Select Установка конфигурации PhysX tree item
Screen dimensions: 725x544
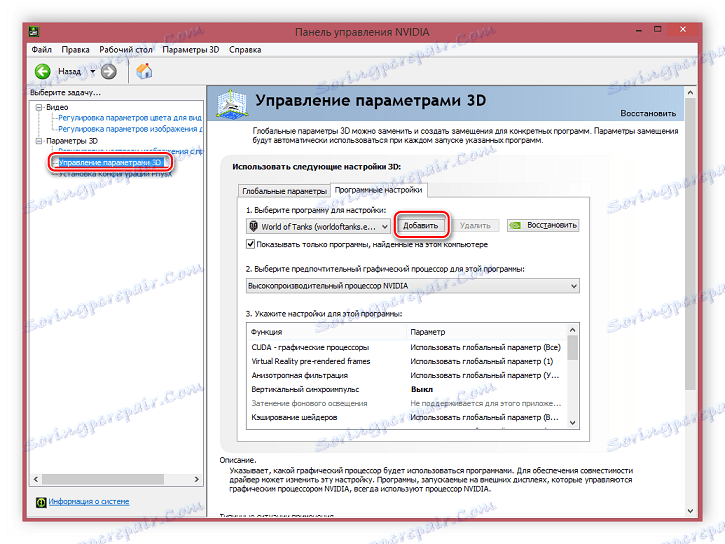point(115,174)
